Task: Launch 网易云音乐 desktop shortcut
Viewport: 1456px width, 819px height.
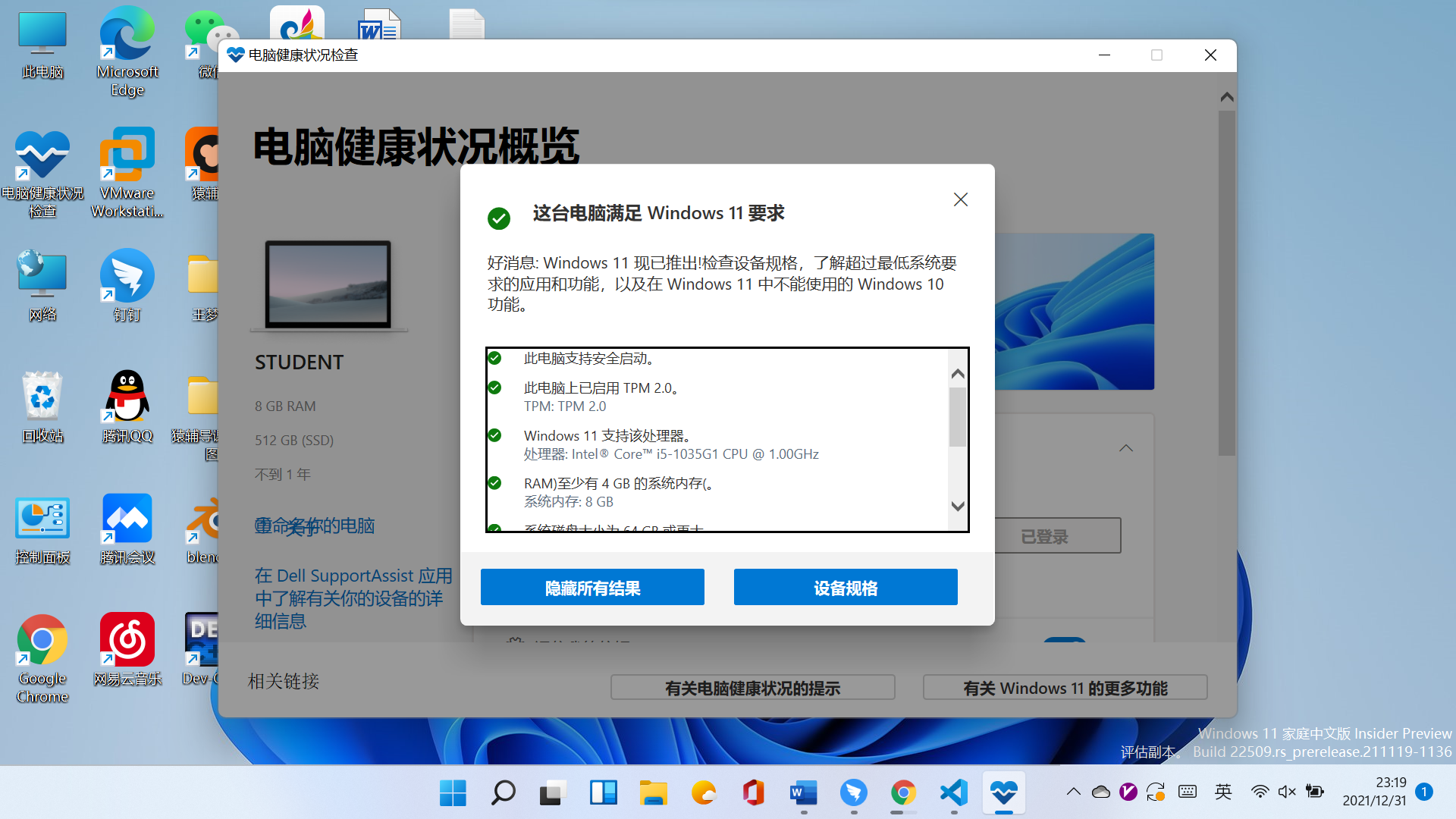Action: 127,651
